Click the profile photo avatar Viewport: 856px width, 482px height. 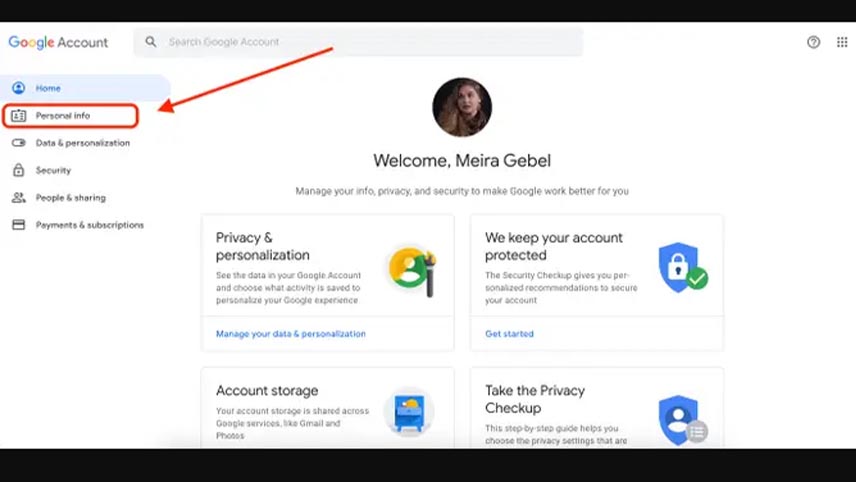pyautogui.click(x=462, y=107)
